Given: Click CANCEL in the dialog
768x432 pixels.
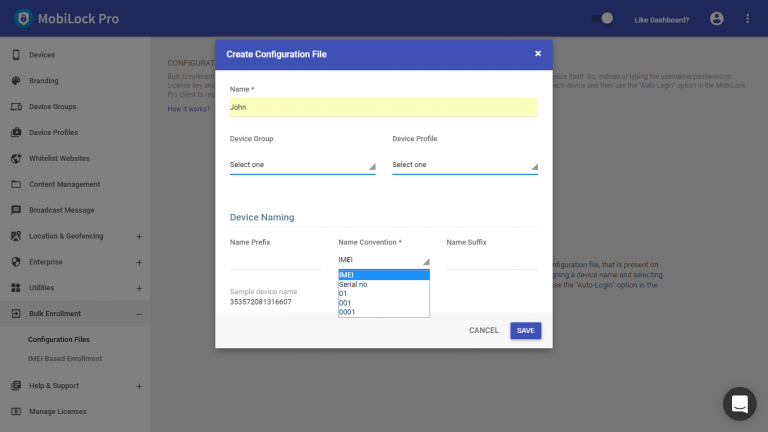Looking at the screenshot, I should pos(483,331).
